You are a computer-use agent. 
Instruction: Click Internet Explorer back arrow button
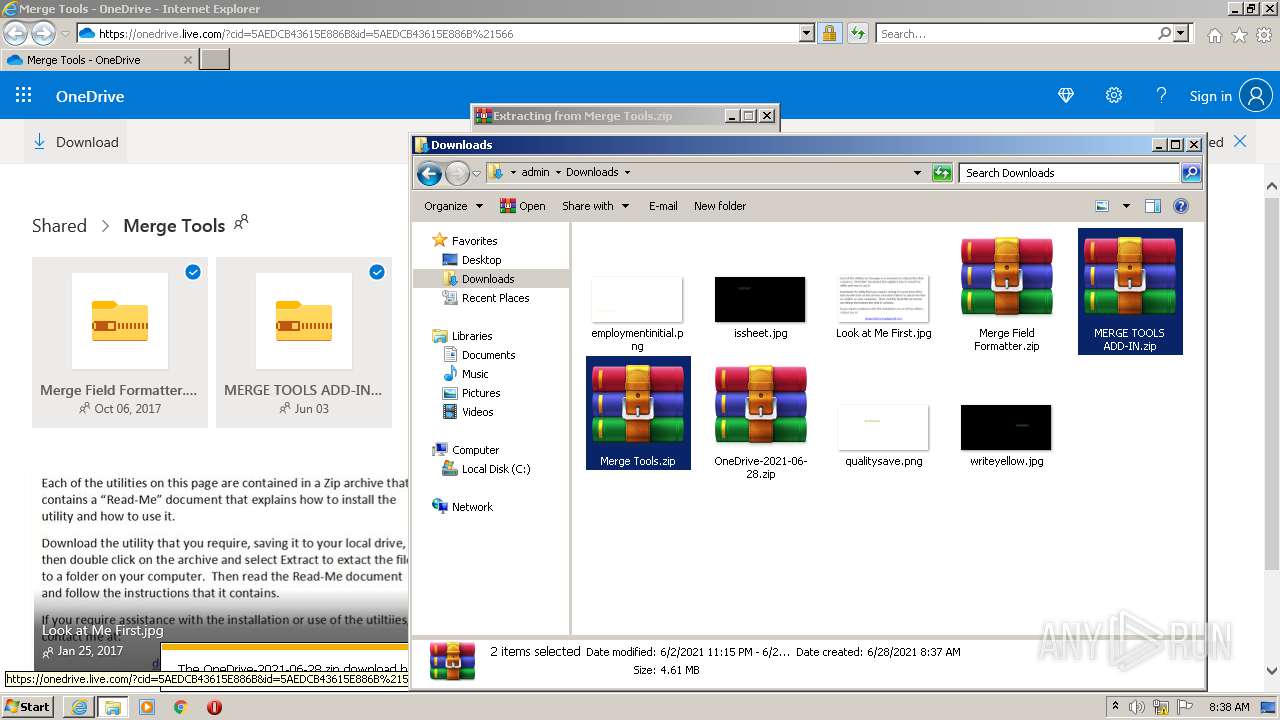tap(15, 33)
